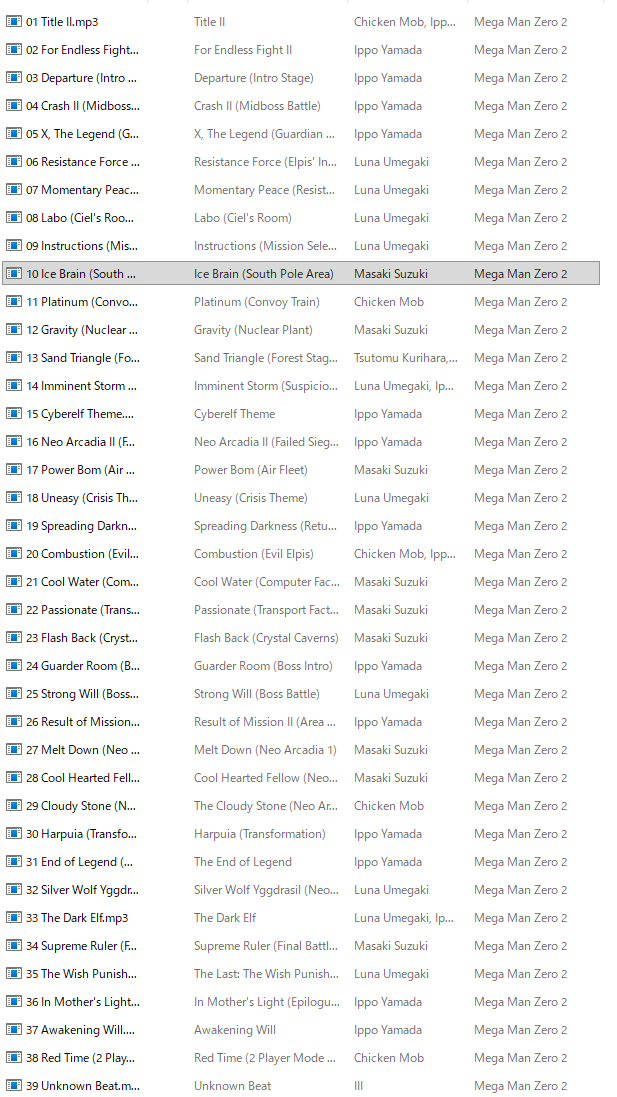Select file name 37 Awakening Will

[80, 1029]
